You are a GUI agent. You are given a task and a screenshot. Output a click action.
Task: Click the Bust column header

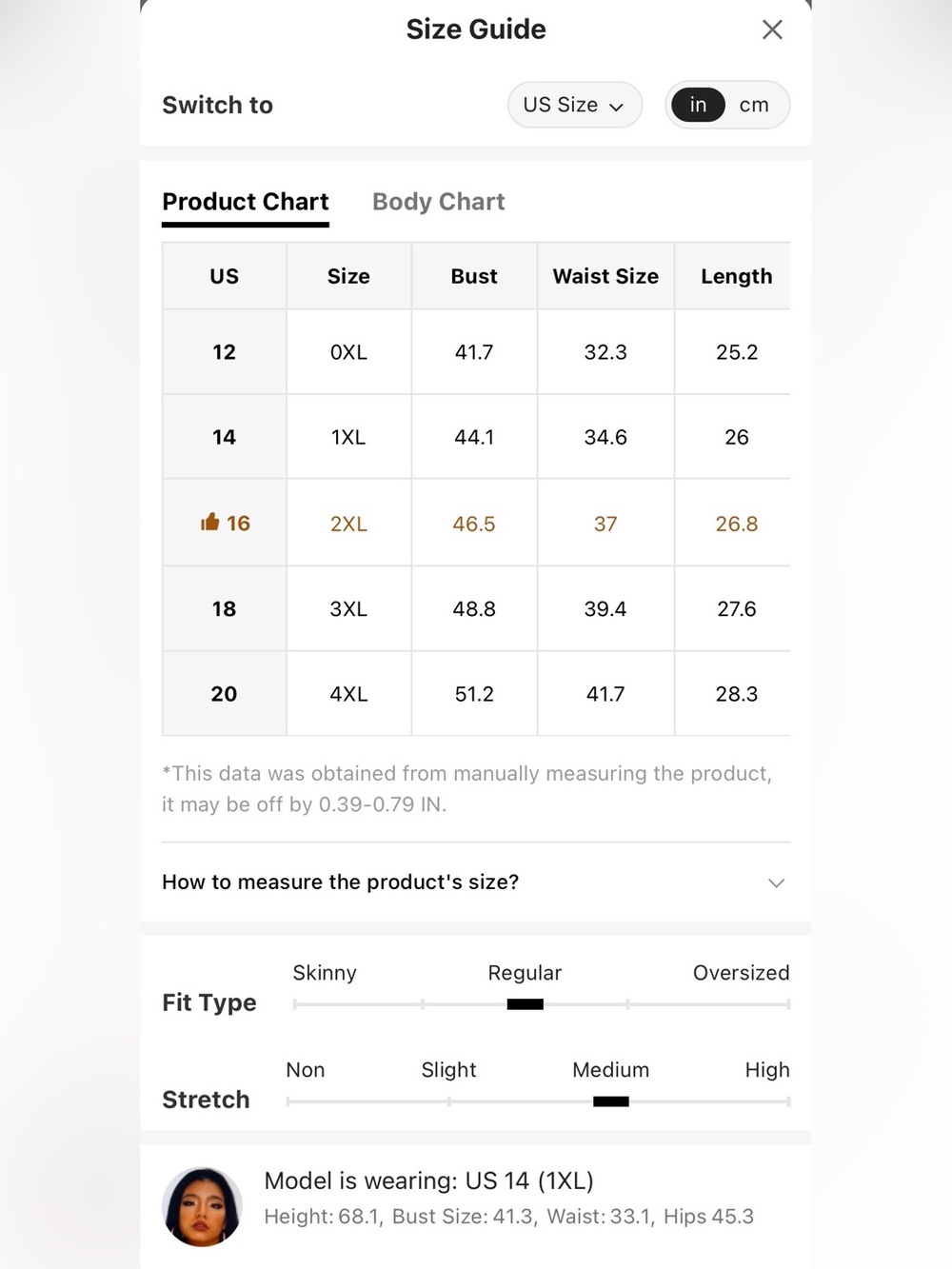tap(474, 276)
